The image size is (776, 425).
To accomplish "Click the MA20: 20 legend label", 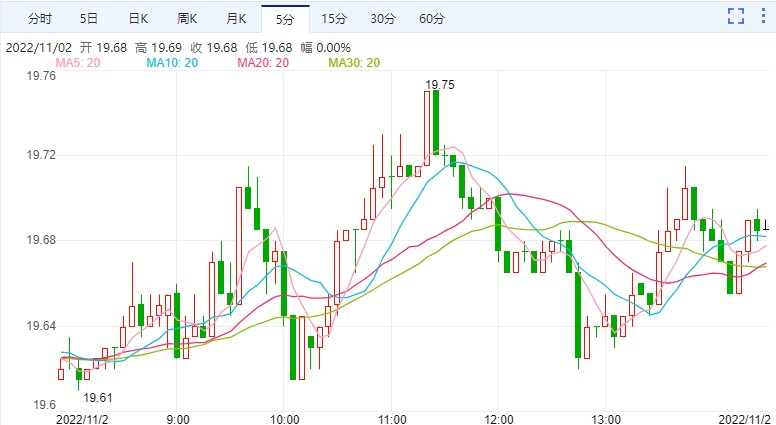I will pos(263,63).
